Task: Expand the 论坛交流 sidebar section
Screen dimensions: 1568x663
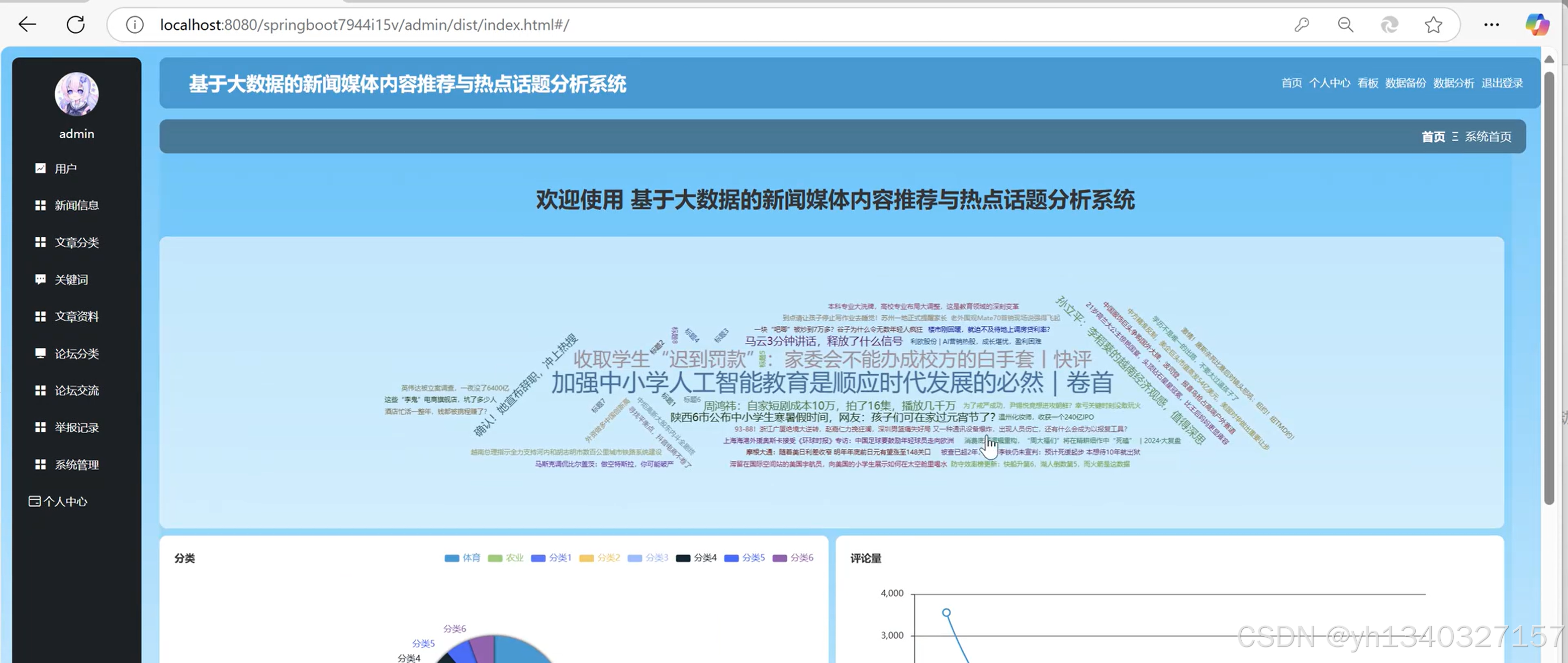Action: pyautogui.click(x=77, y=390)
